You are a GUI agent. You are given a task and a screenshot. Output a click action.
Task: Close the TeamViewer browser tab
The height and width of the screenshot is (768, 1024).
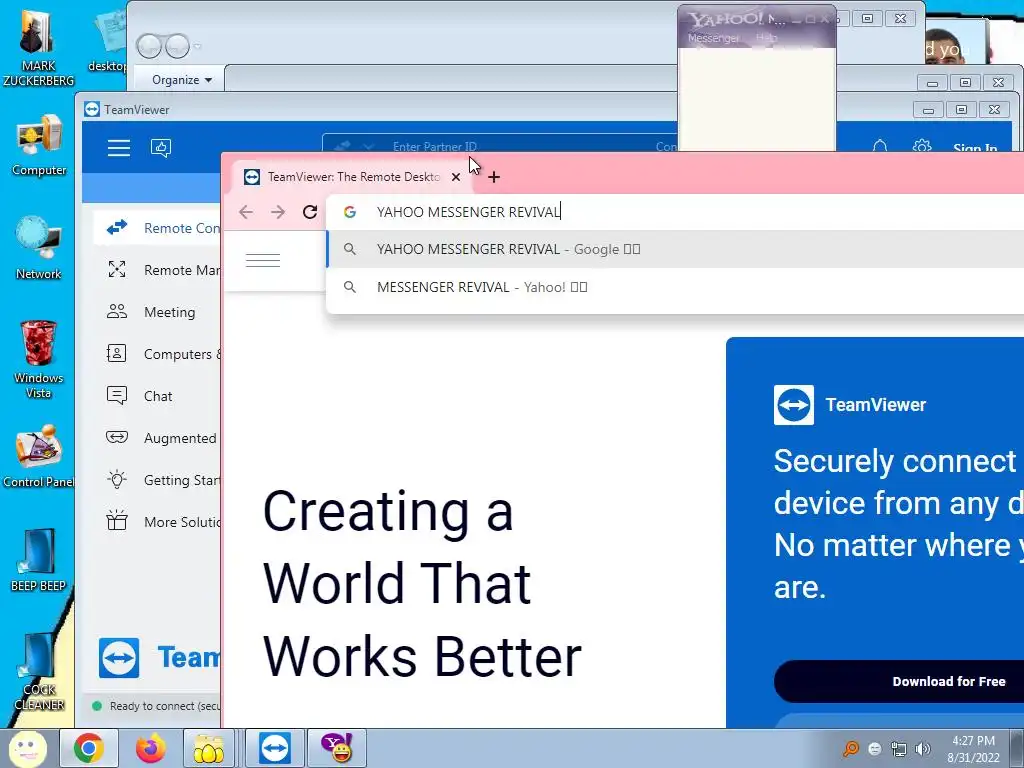(x=456, y=177)
